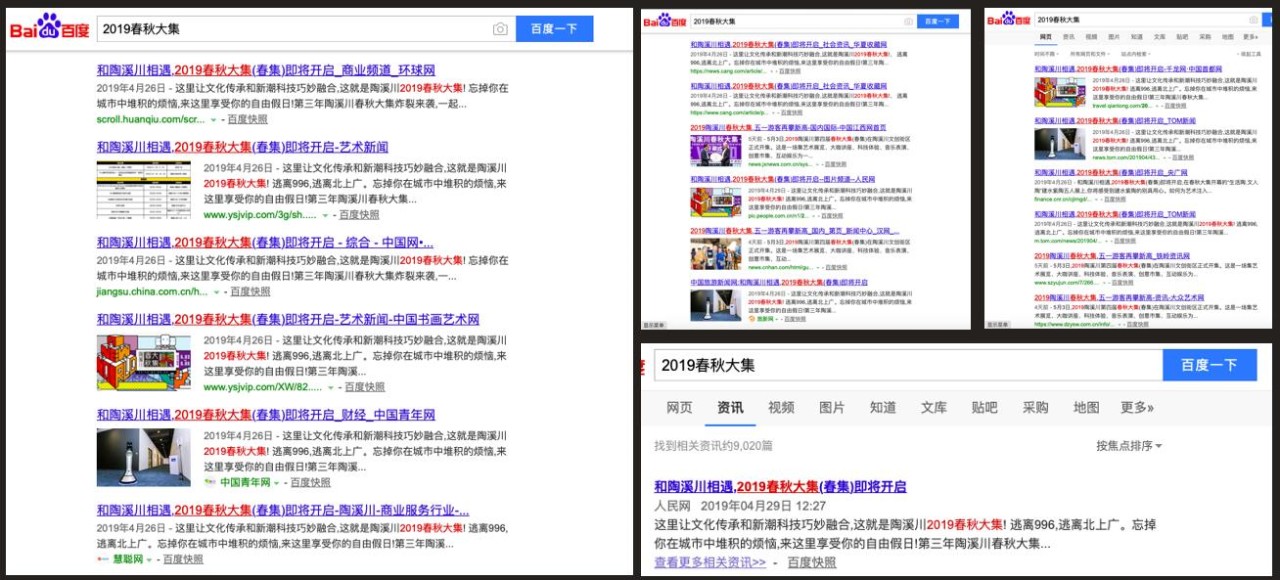Viewport: 1280px width, 580px height.
Task: Expand the arrow beside www.ysjvip.com/XW URL
Action: (x=331, y=387)
